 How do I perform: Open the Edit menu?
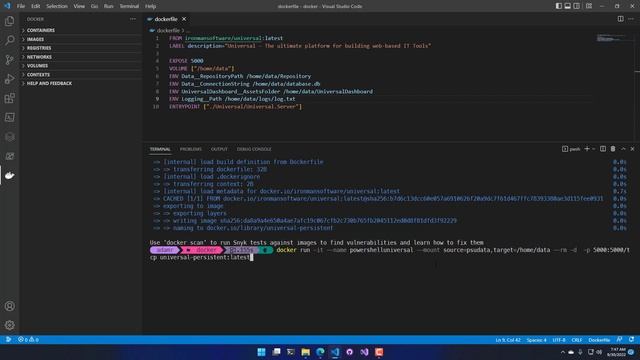click(36, 6)
